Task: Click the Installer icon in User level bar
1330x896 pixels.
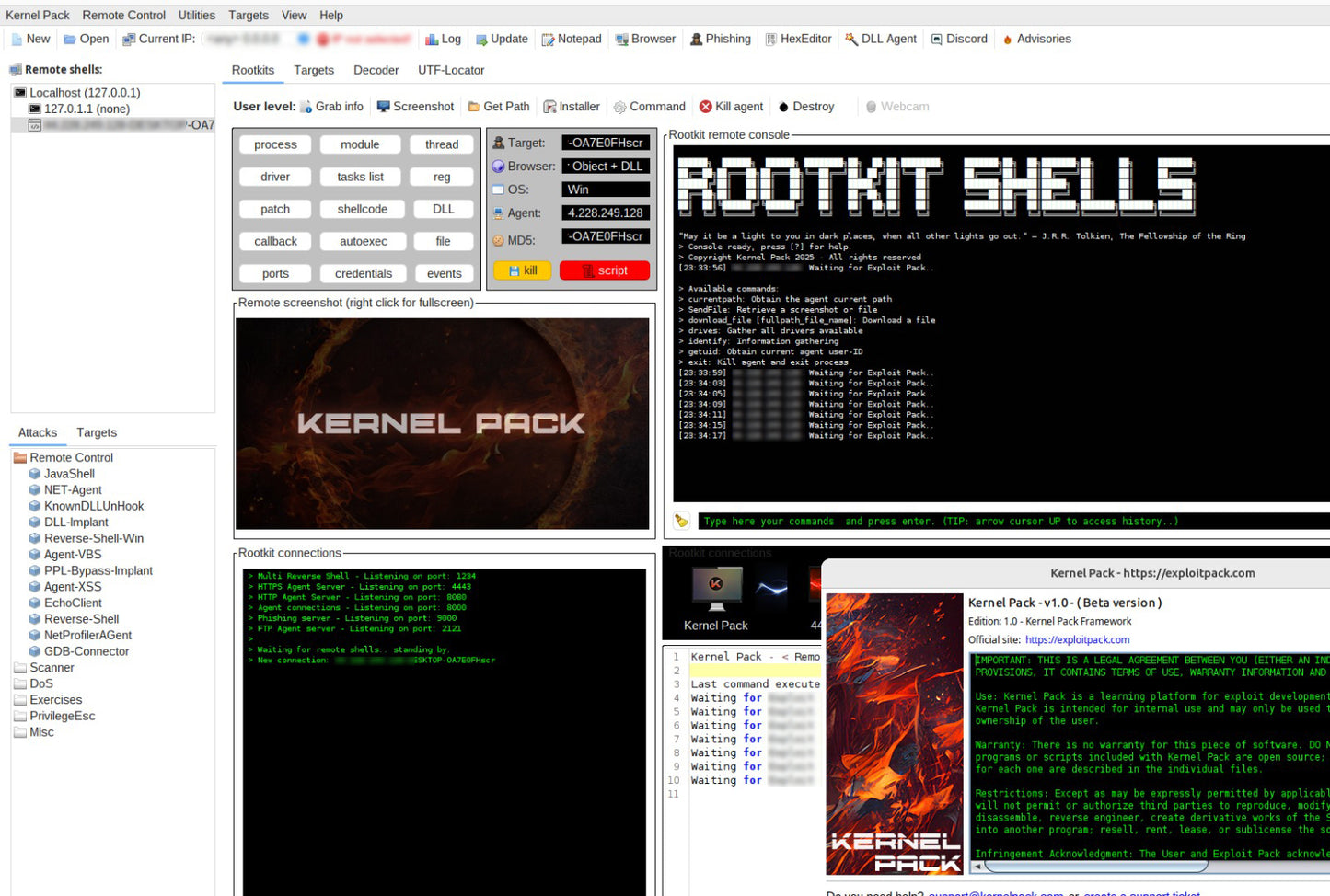Action: coord(549,107)
